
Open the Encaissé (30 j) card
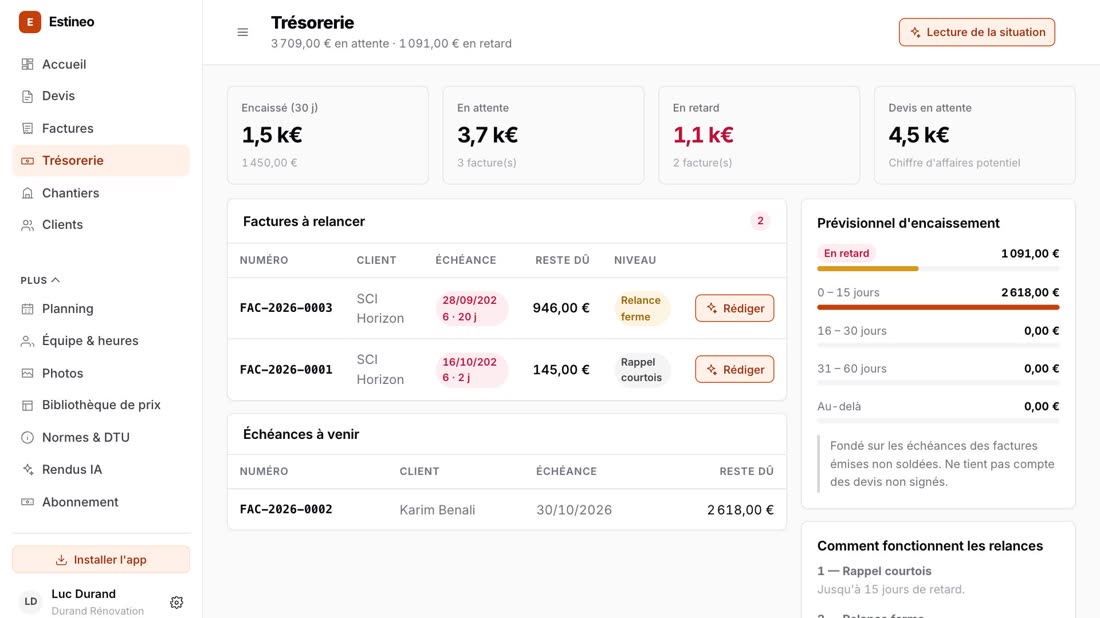pyautogui.click(x=328, y=135)
